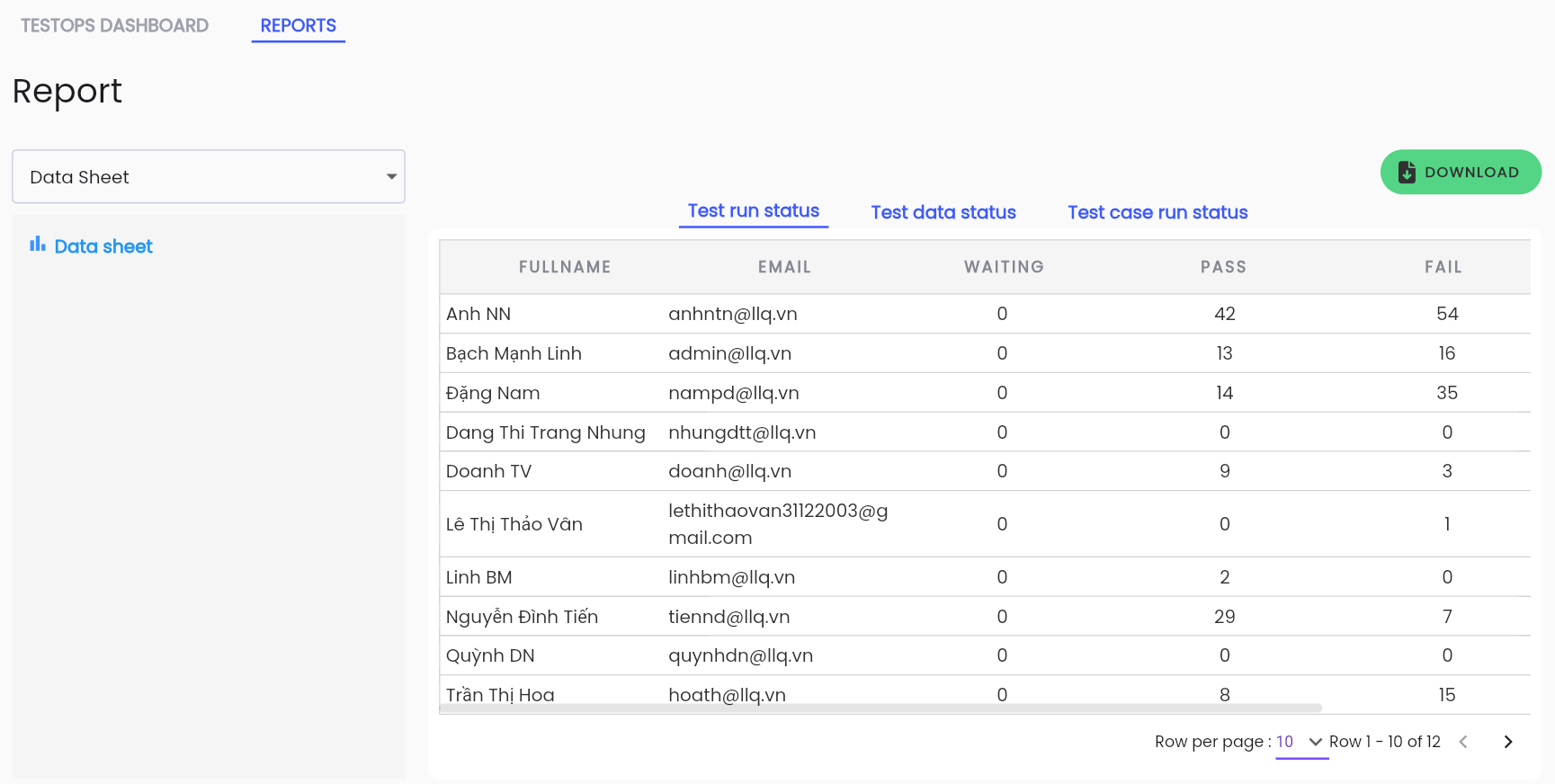The image size is (1555, 784).
Task: Select the Đặng Nam name cell
Action: coord(493,393)
